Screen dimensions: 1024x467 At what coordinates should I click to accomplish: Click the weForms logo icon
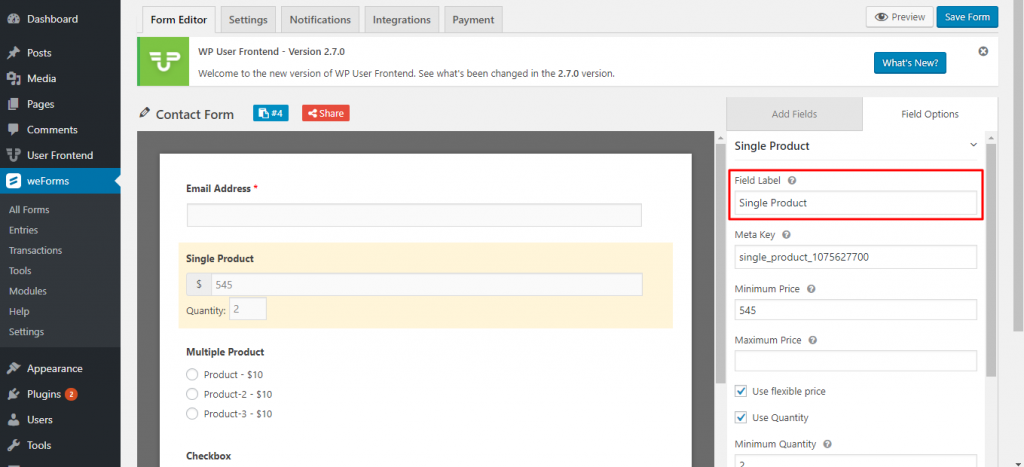coord(13,181)
